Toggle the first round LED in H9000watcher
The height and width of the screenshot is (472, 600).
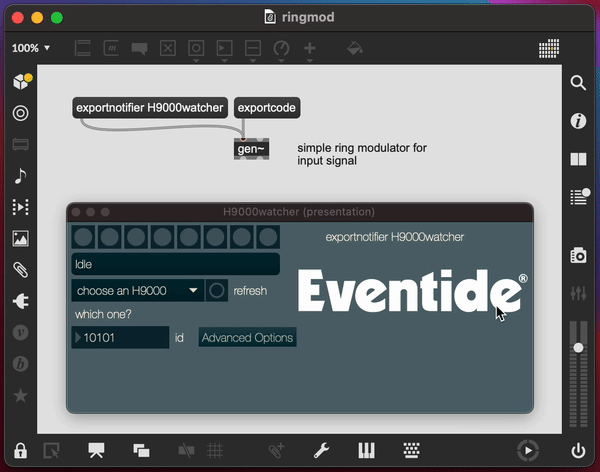pyautogui.click(x=83, y=237)
